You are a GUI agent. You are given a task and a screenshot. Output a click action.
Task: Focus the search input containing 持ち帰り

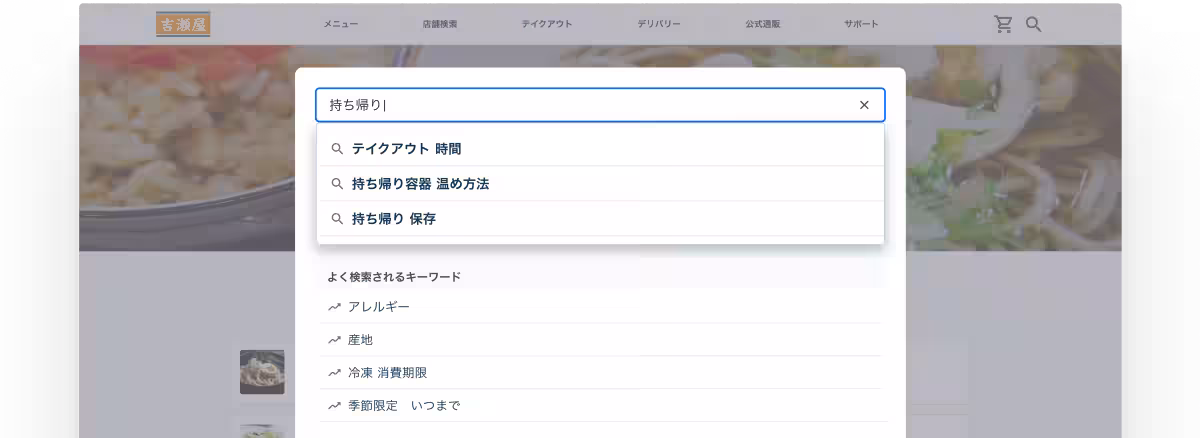pyautogui.click(x=590, y=105)
